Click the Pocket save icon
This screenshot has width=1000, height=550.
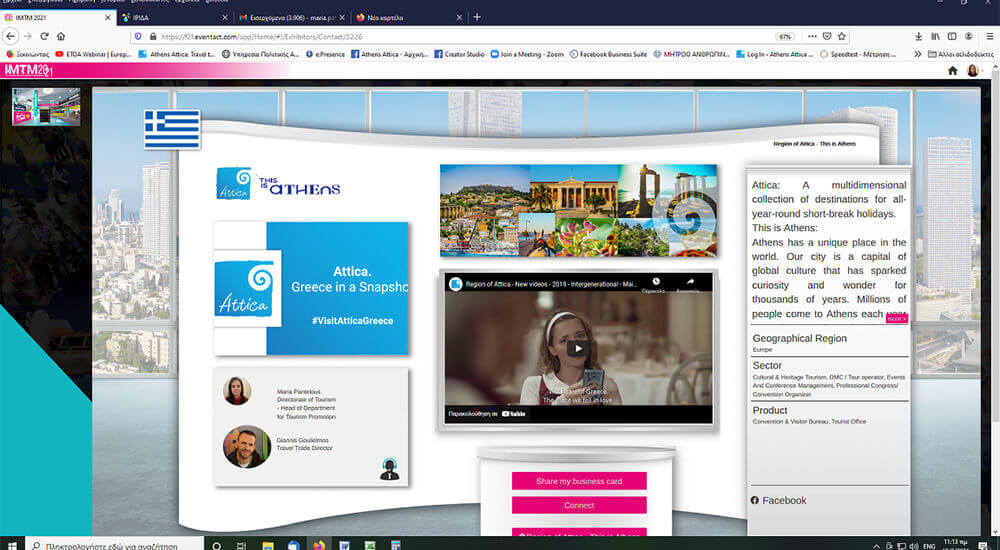[827, 36]
